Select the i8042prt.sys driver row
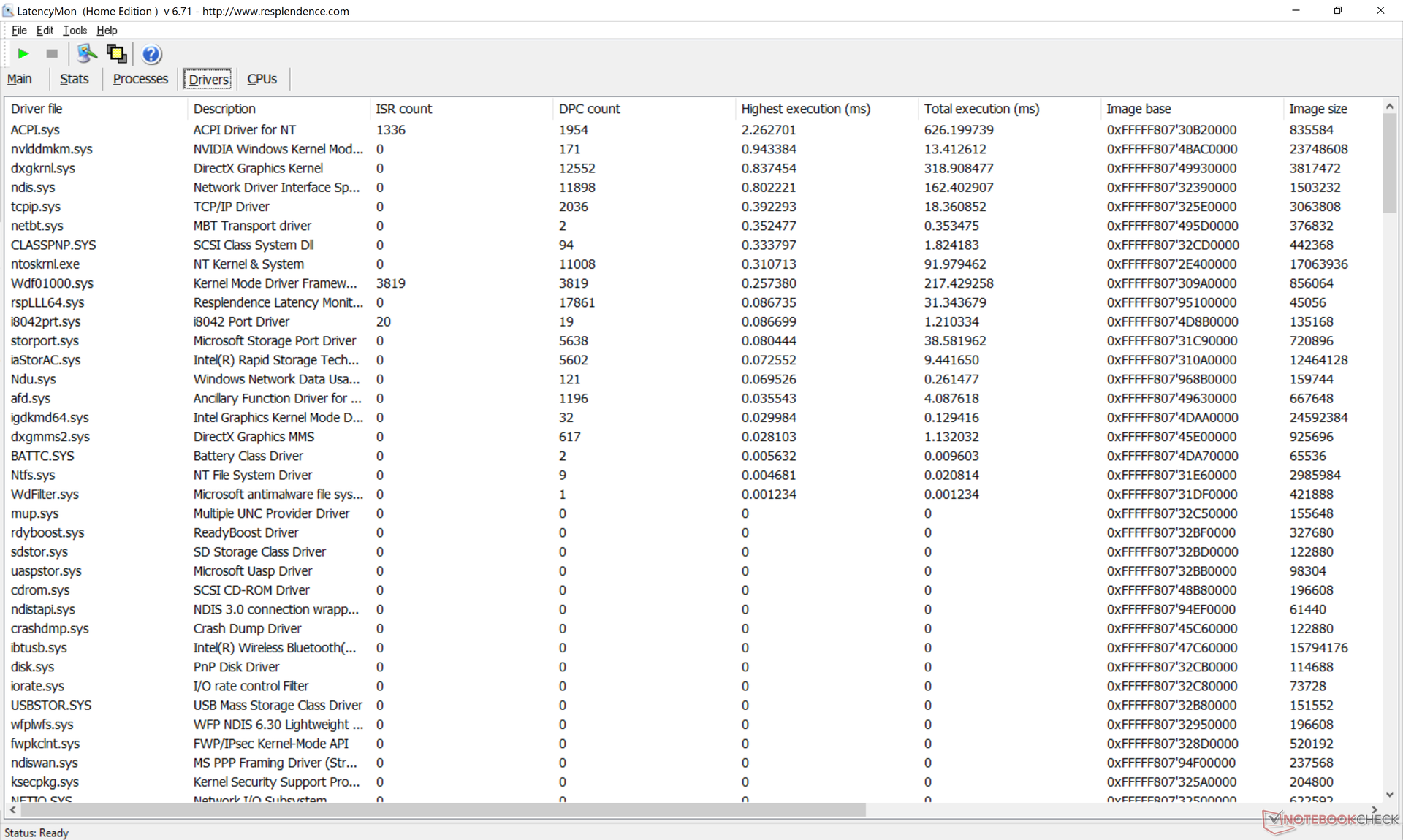1403x840 pixels. [x=693, y=321]
